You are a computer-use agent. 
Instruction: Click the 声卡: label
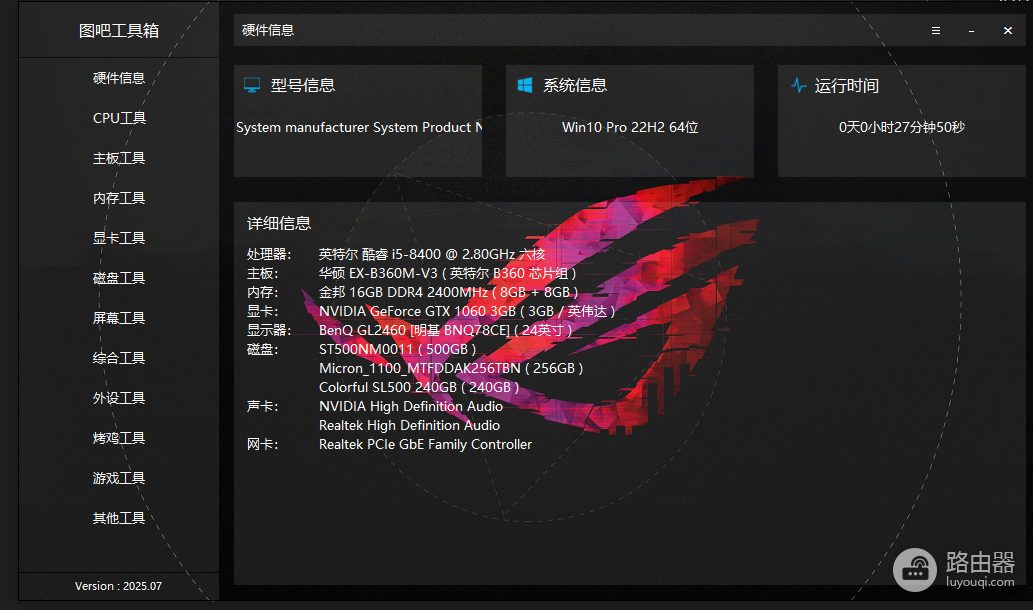pos(262,406)
